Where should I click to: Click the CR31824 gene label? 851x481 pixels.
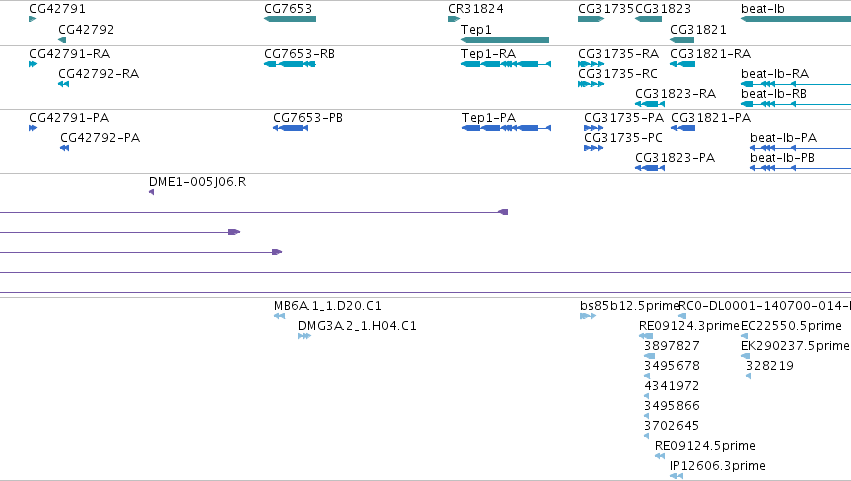coord(475,9)
